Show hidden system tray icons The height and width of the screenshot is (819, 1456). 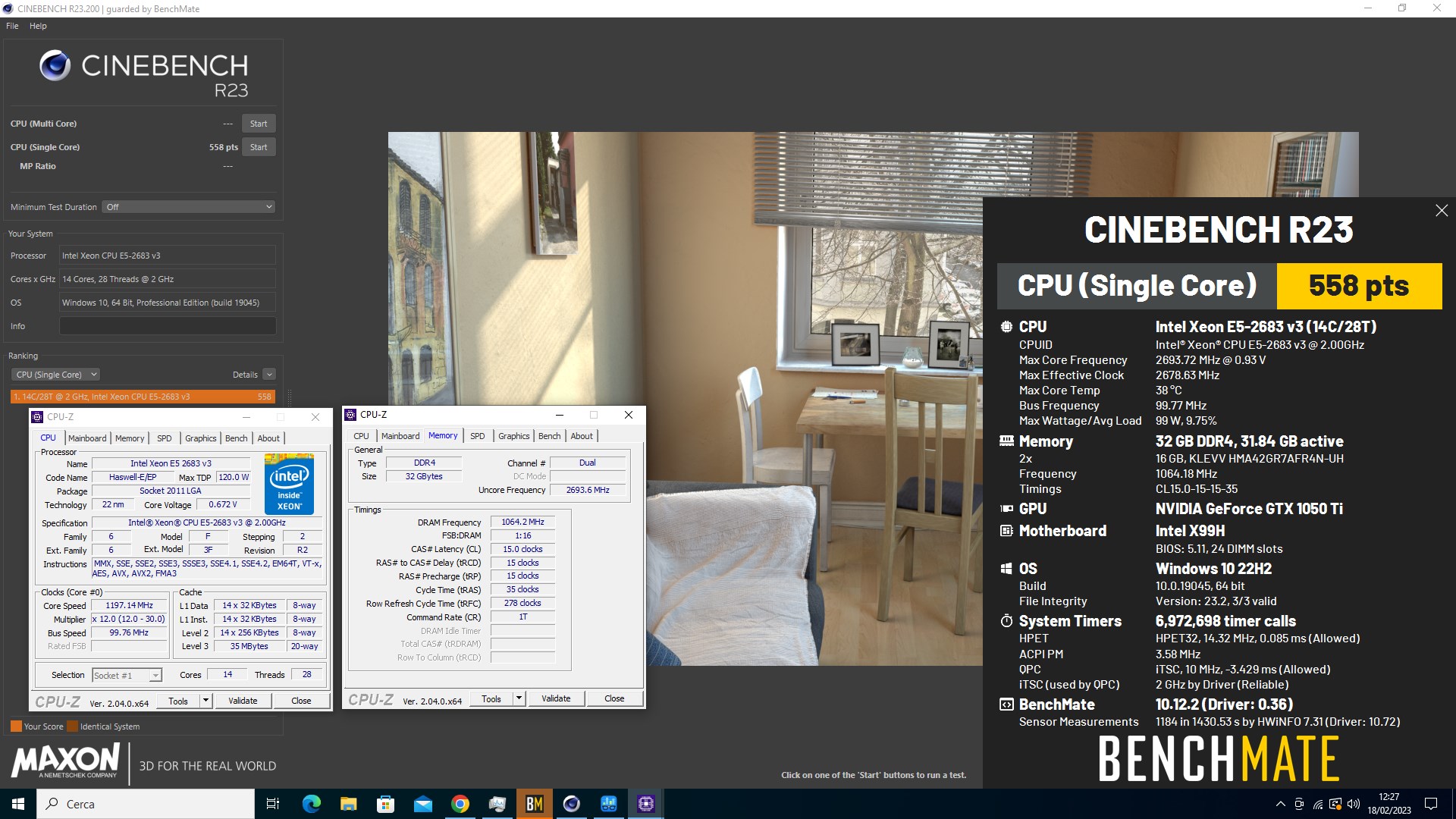click(1280, 804)
